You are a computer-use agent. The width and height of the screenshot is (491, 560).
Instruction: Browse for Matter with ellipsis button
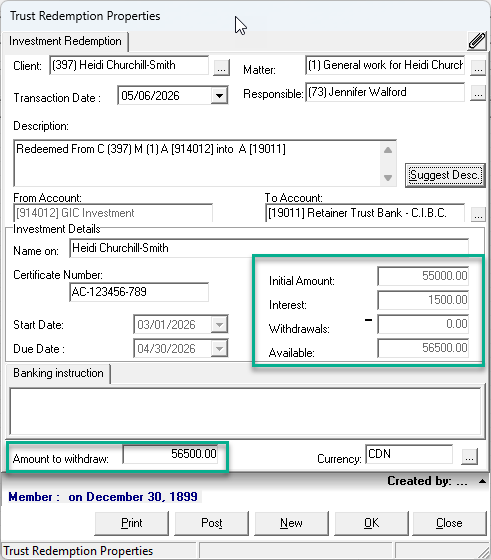coord(478,68)
